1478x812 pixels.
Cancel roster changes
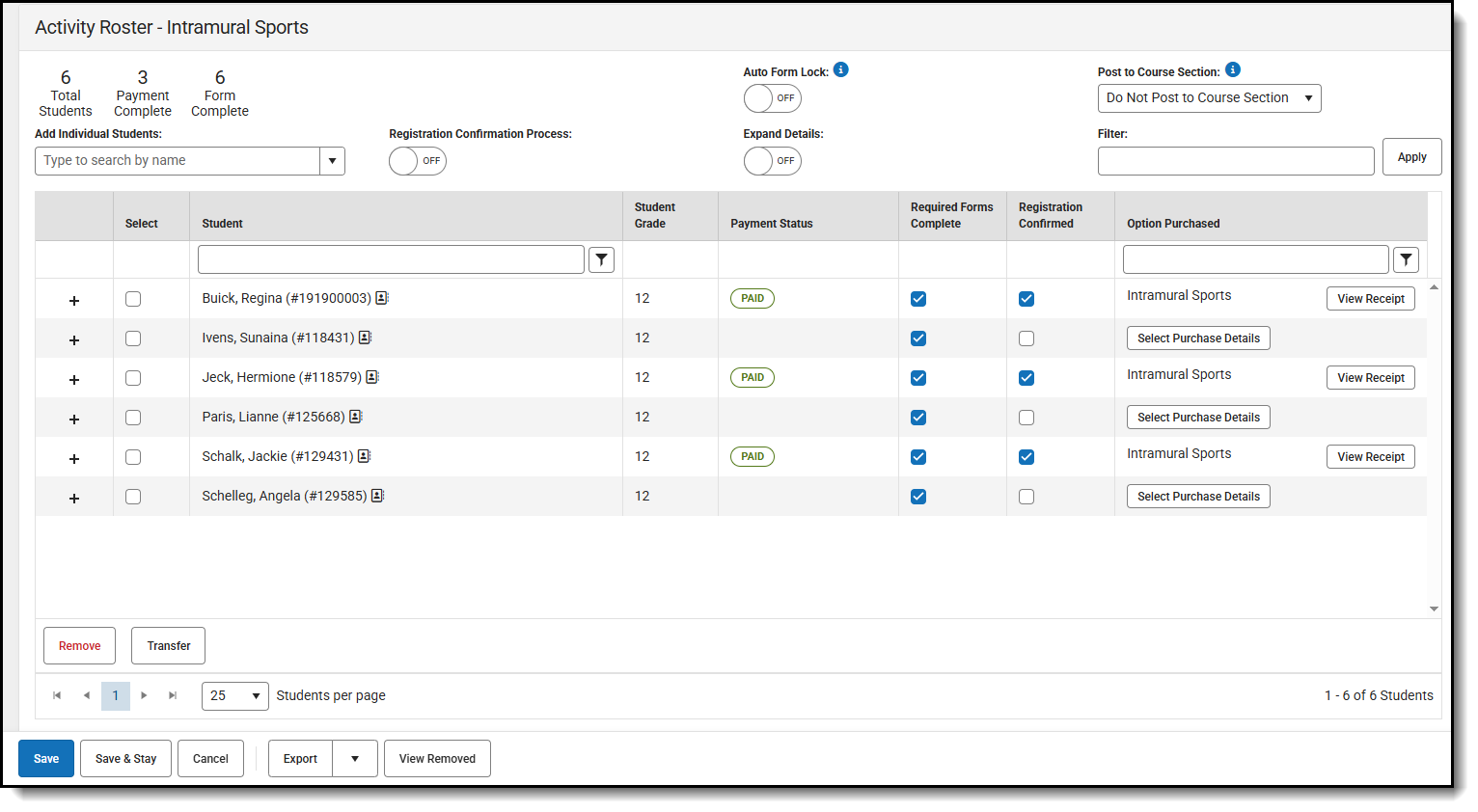[210, 759]
